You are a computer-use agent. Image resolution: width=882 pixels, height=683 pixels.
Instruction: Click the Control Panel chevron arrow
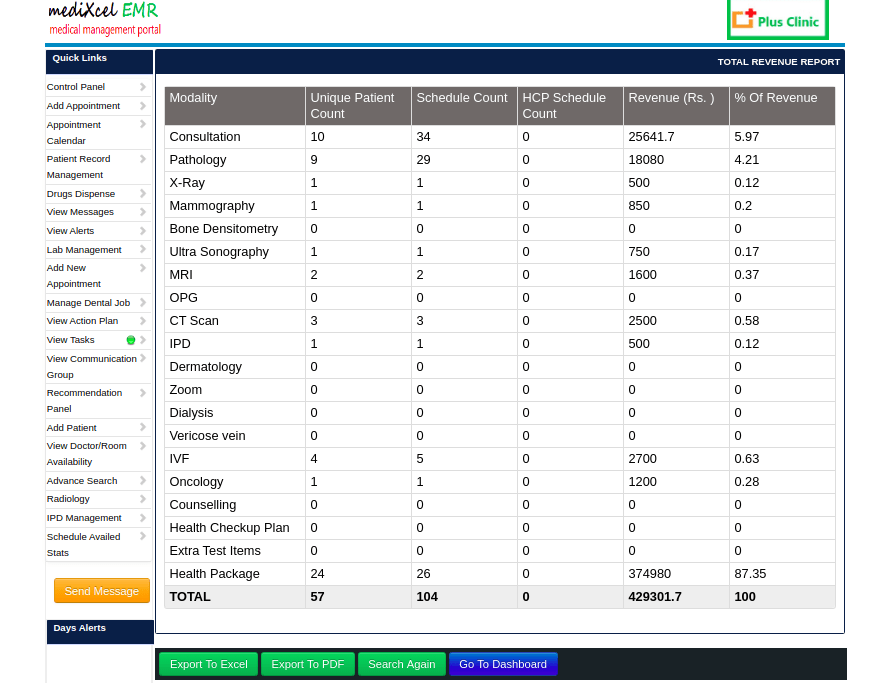142,87
